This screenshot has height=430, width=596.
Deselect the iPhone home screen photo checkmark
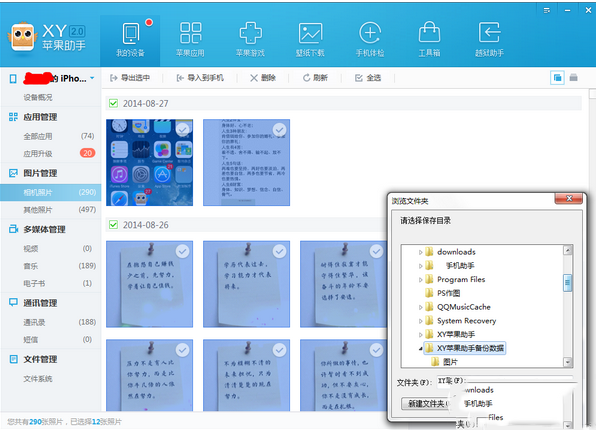[x=183, y=130]
